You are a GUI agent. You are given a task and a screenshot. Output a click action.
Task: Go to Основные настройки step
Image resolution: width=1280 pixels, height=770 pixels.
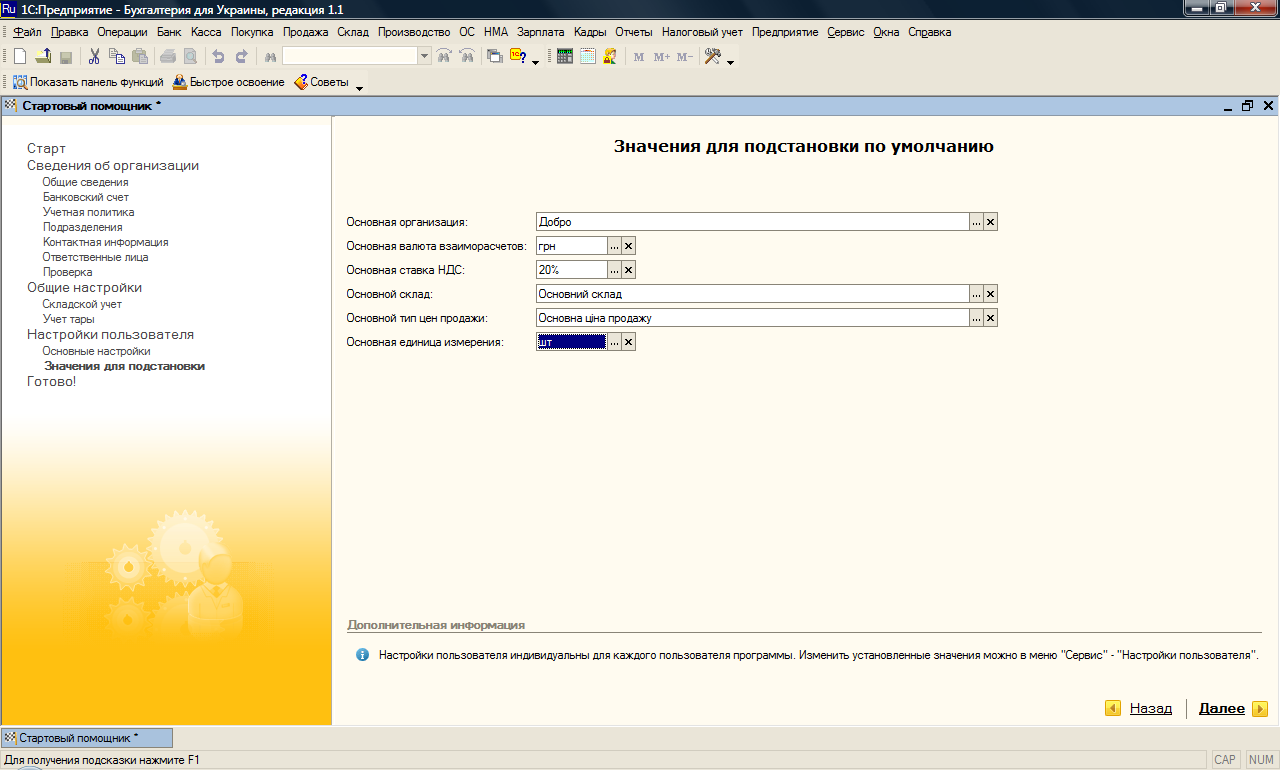pyautogui.click(x=96, y=351)
